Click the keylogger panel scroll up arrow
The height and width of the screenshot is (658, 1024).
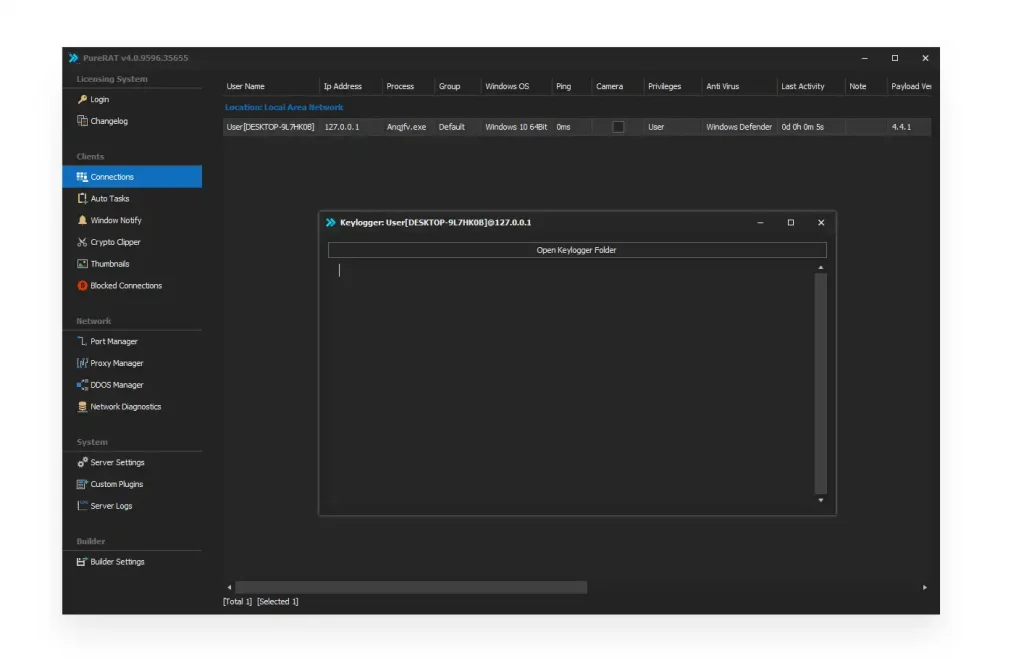pos(821,268)
